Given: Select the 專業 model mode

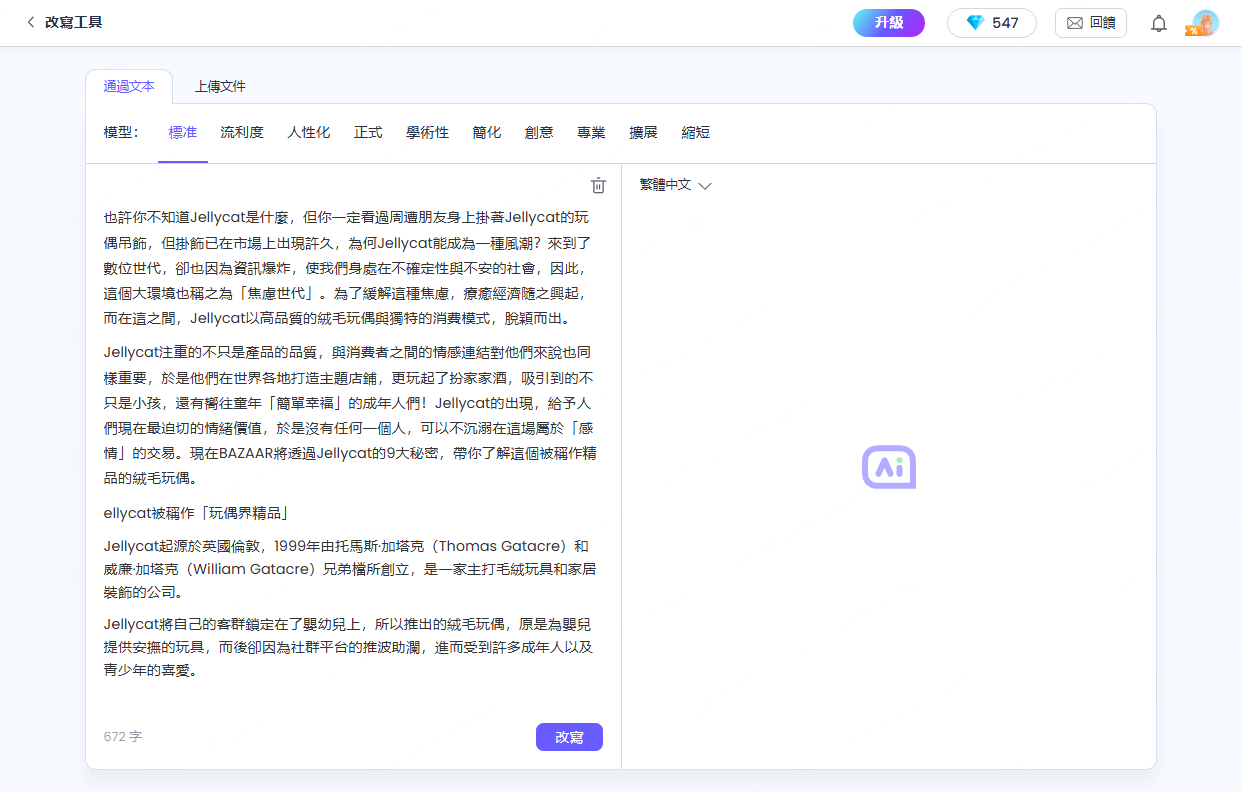Looking at the screenshot, I should coord(591,132).
